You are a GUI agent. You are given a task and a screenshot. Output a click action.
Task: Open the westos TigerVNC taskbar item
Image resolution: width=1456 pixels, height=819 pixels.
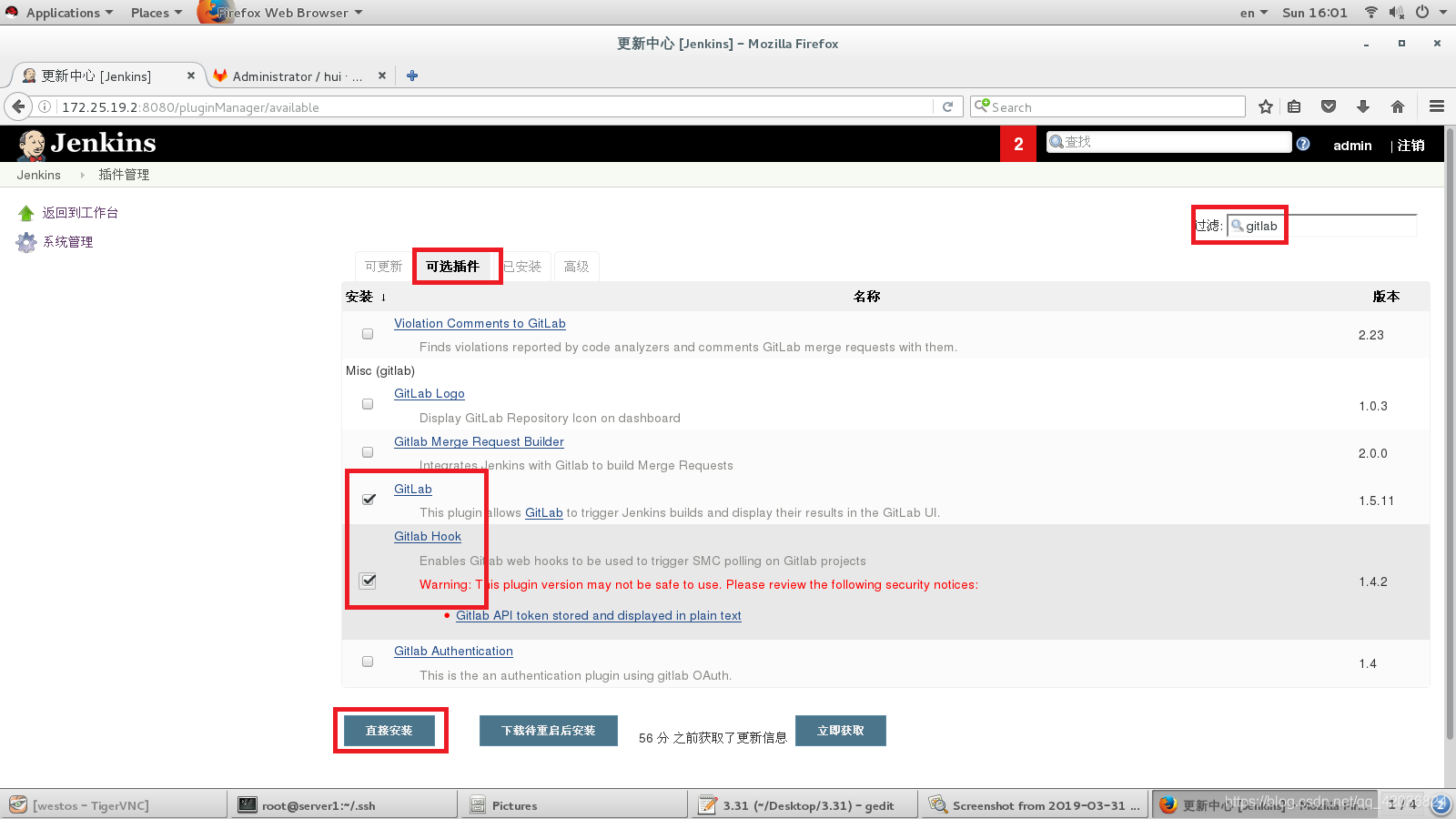click(114, 805)
